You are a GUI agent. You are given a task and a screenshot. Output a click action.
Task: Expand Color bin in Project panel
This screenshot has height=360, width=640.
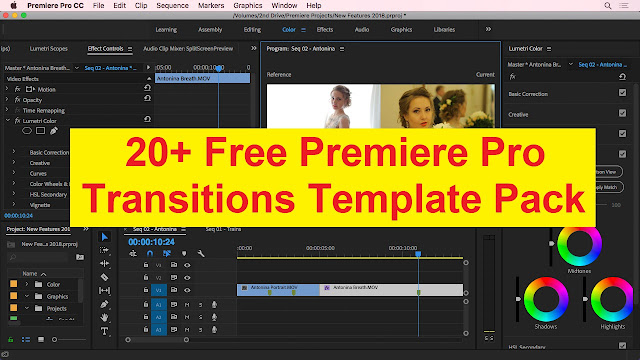coord(27,284)
